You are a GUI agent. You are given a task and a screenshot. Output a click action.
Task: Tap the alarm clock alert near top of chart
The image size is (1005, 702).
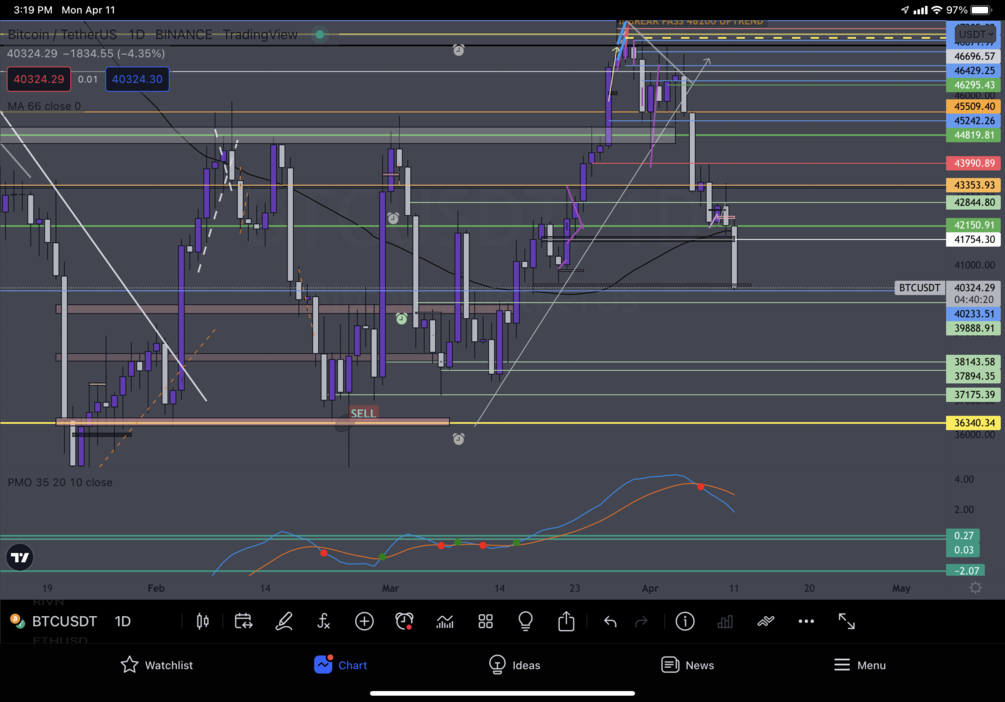(458, 50)
